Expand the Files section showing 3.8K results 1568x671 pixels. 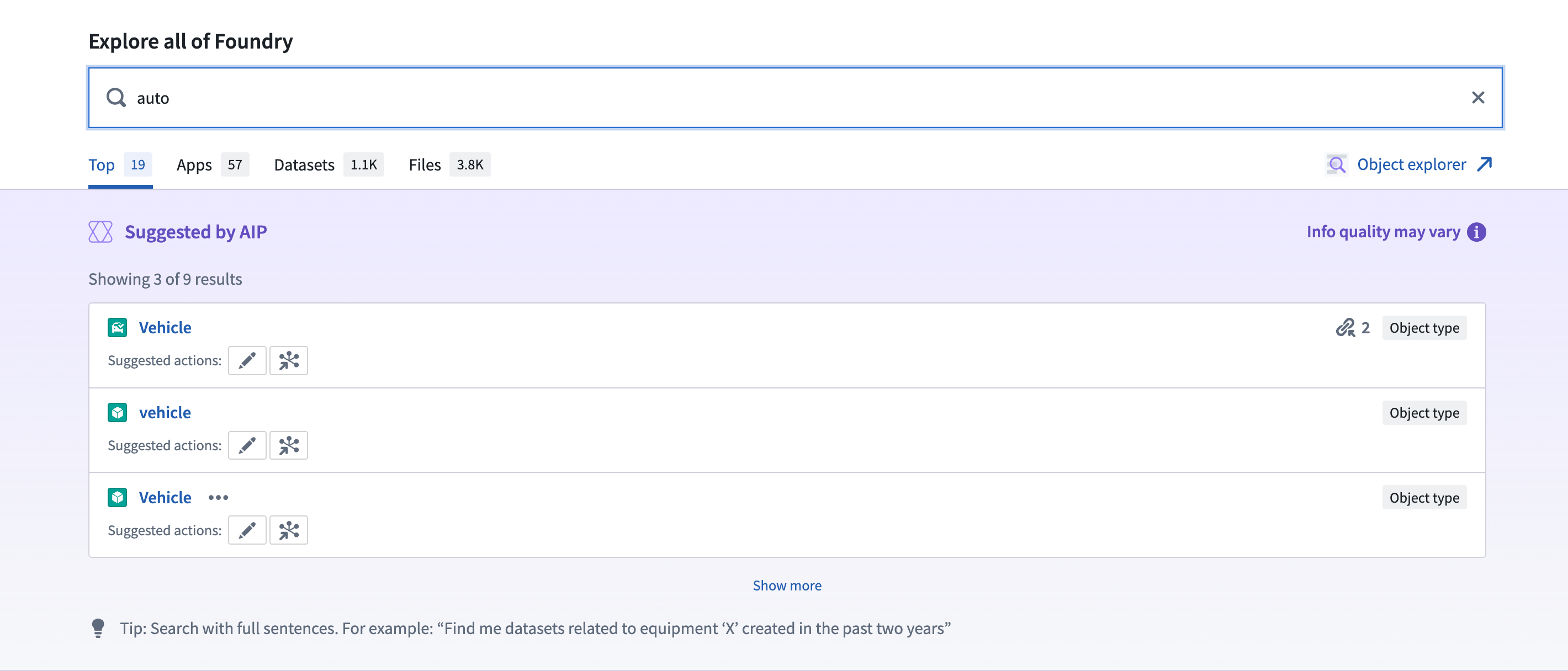(448, 163)
